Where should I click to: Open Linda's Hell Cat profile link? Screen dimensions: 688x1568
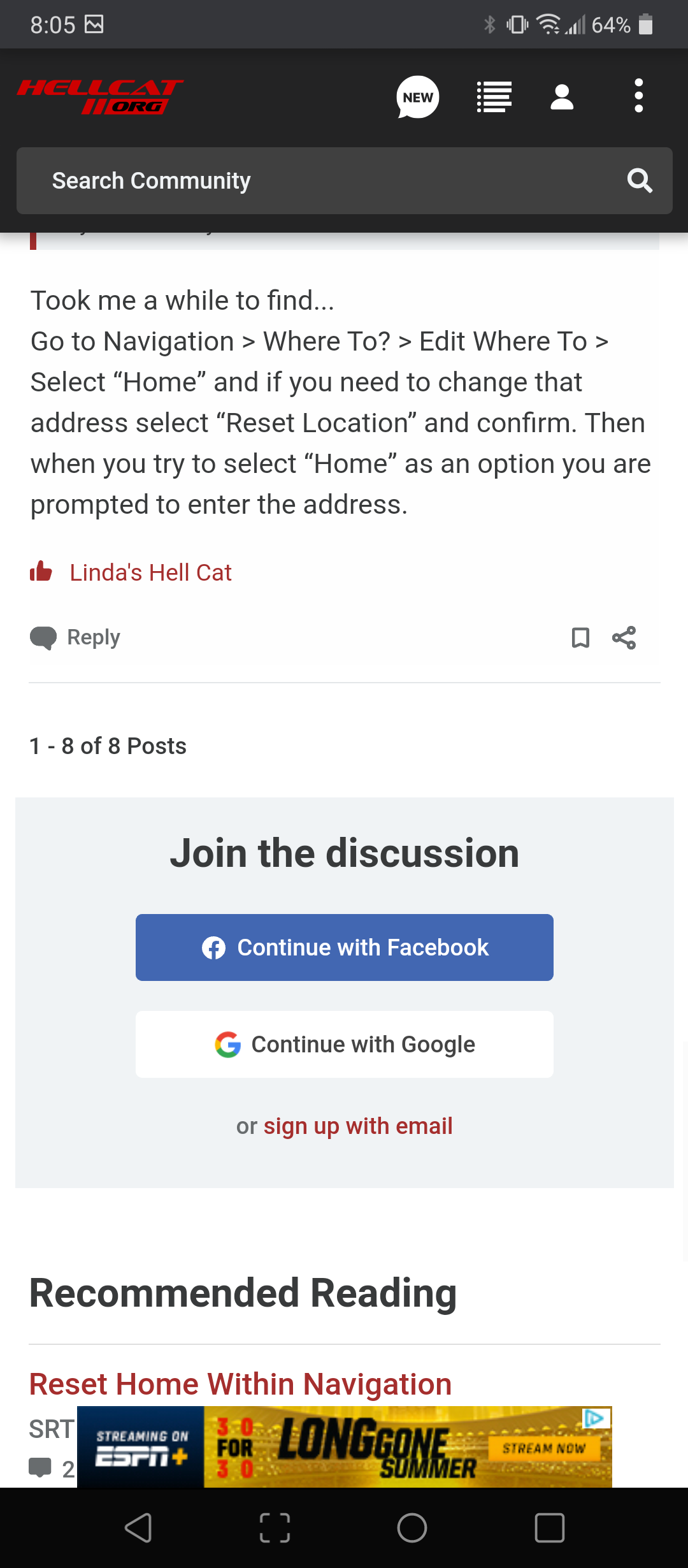(150, 572)
